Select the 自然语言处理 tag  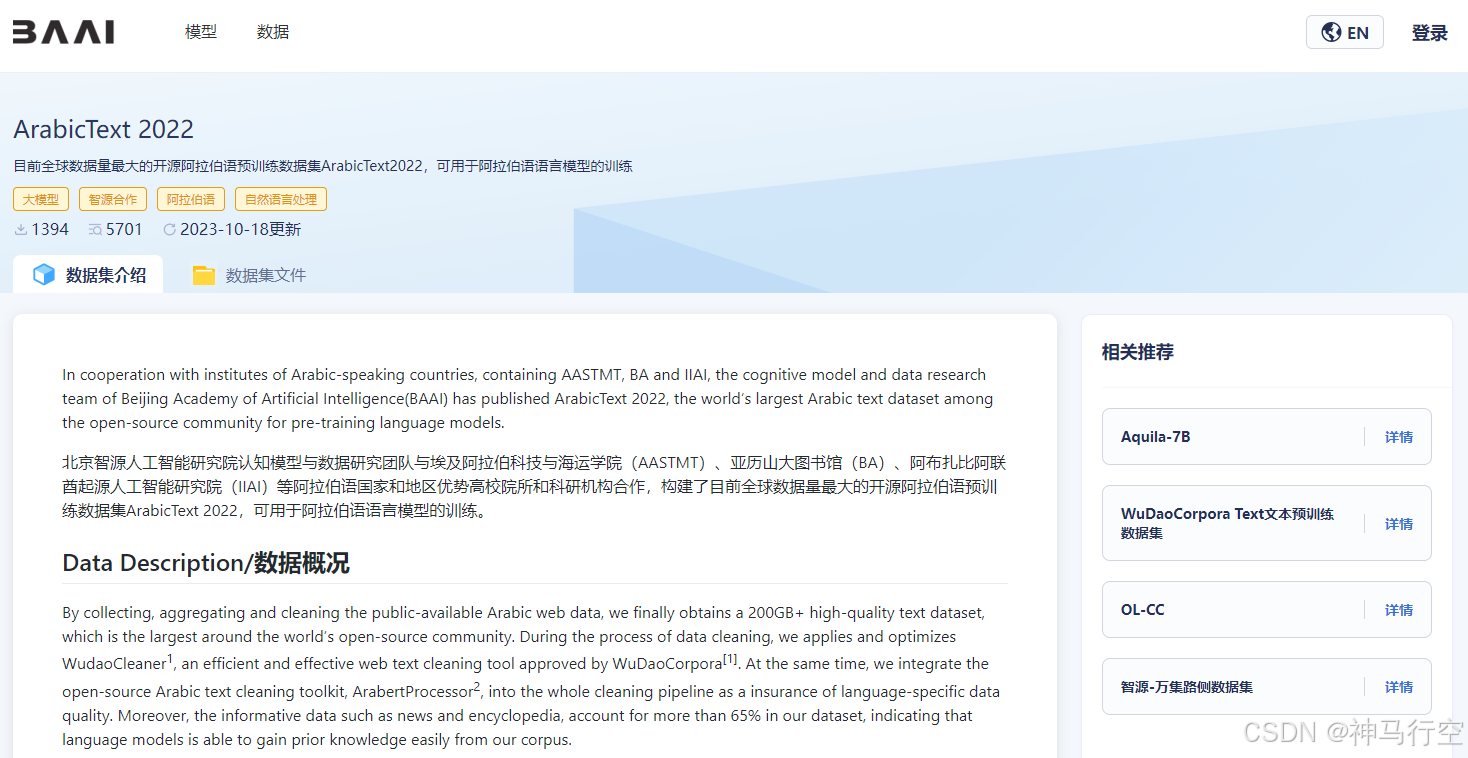(281, 199)
